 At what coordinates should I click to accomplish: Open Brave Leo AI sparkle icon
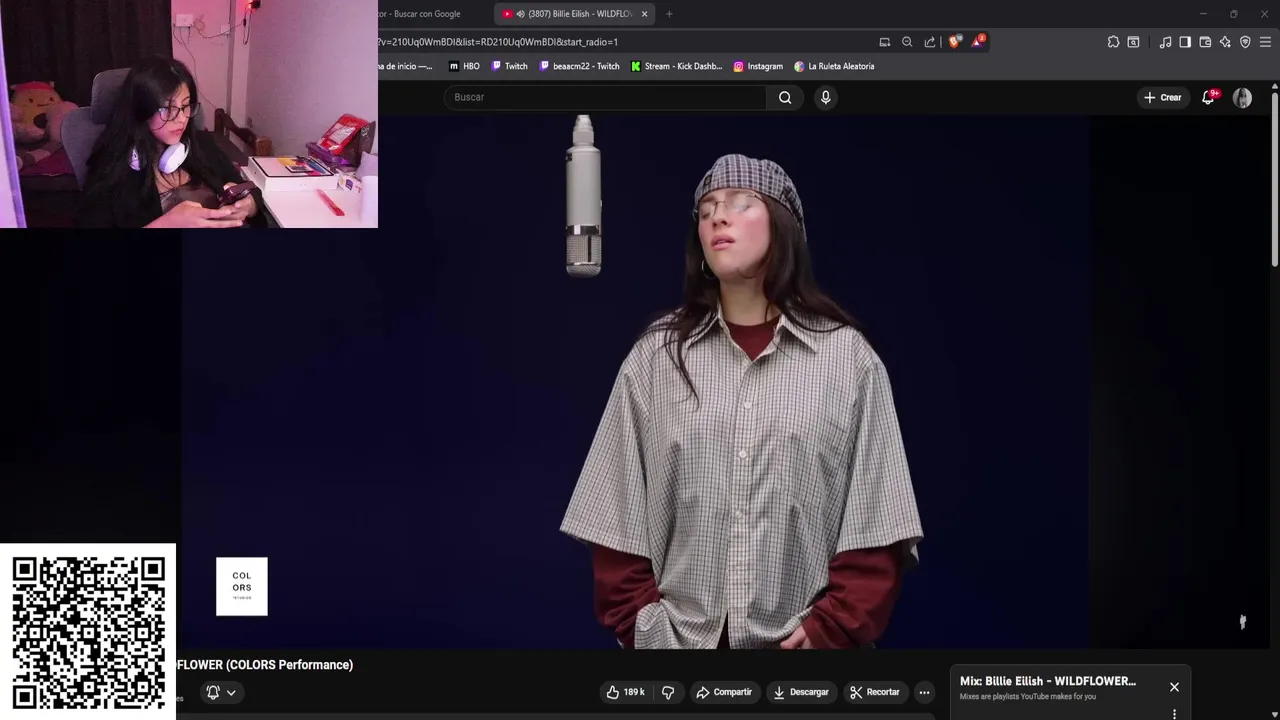point(1225,42)
